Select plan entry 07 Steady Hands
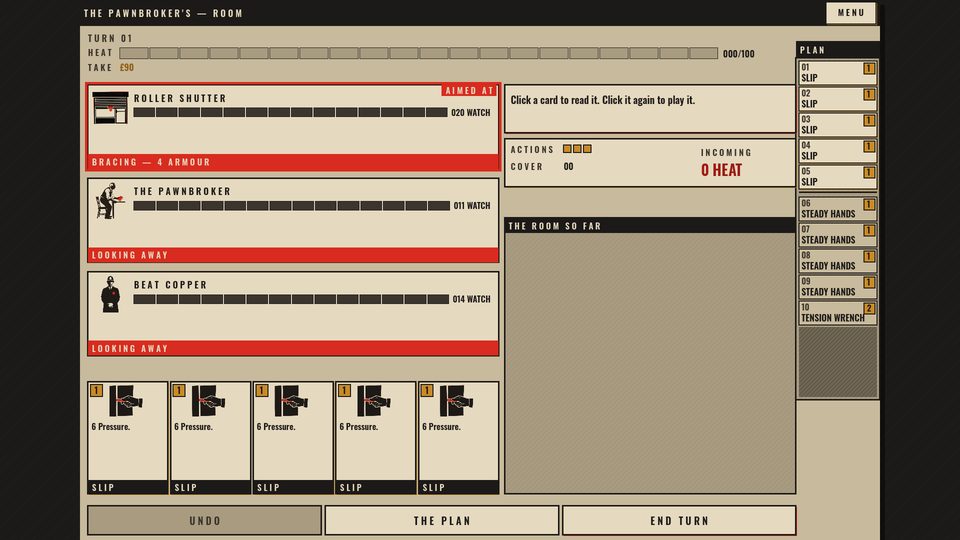 coord(837,234)
